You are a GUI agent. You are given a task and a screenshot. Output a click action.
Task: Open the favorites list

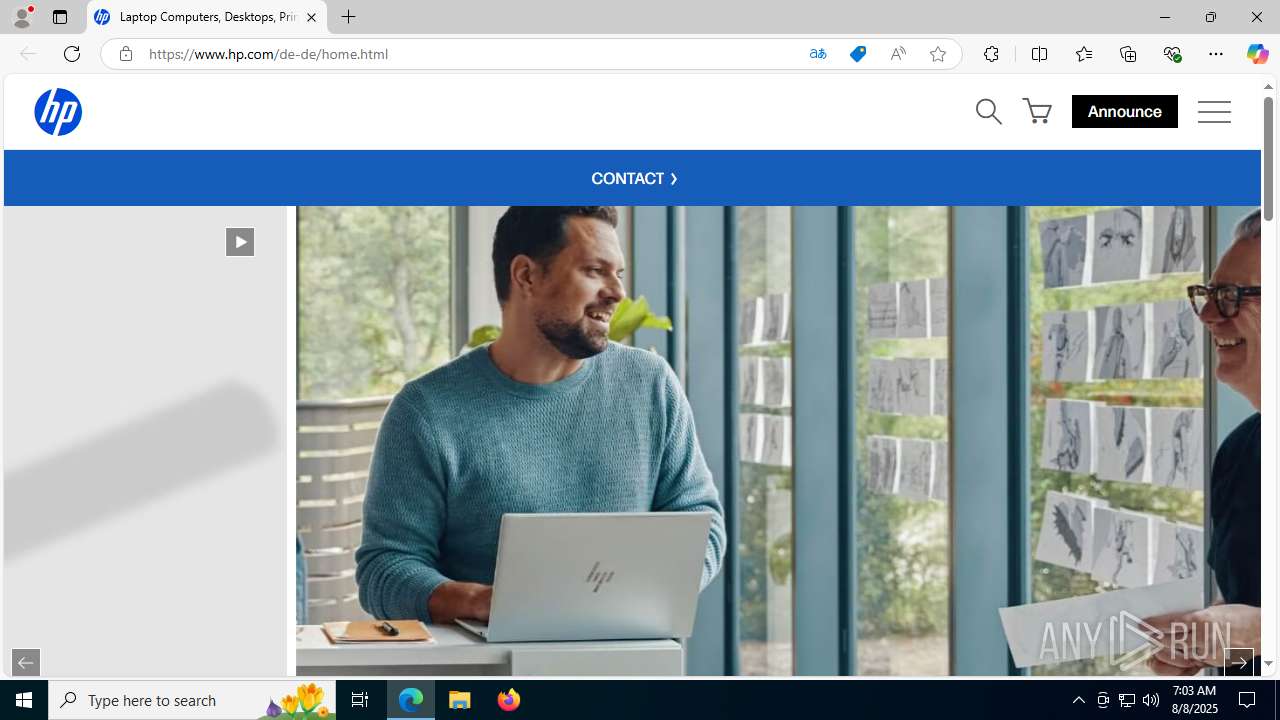[1083, 54]
